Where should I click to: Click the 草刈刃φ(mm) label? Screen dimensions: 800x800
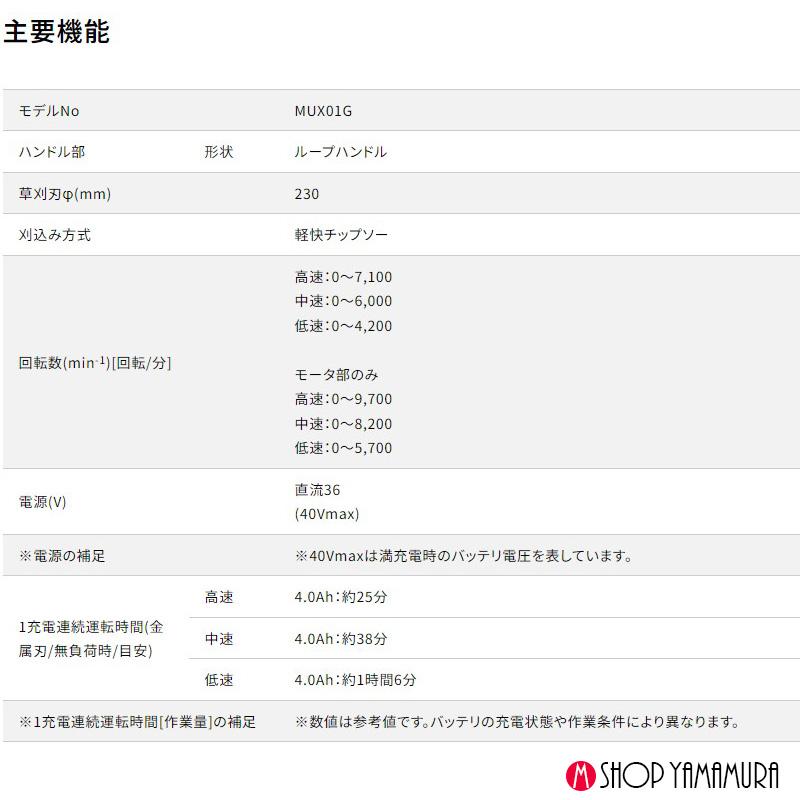point(62,193)
